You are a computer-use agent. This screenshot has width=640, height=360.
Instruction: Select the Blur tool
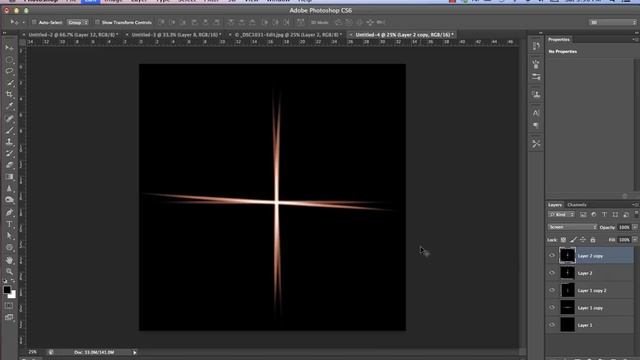(9, 189)
